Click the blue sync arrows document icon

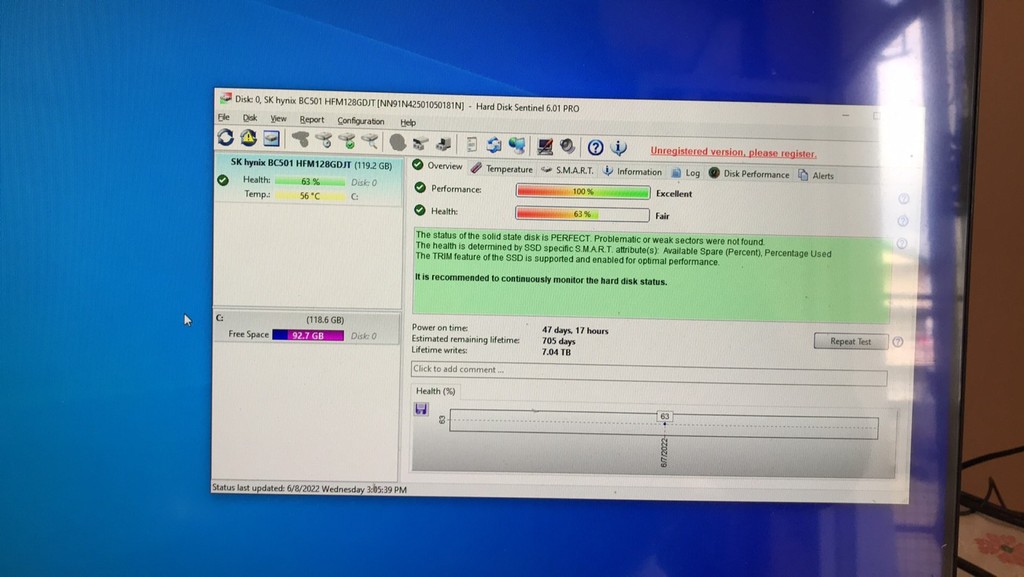tap(494, 145)
